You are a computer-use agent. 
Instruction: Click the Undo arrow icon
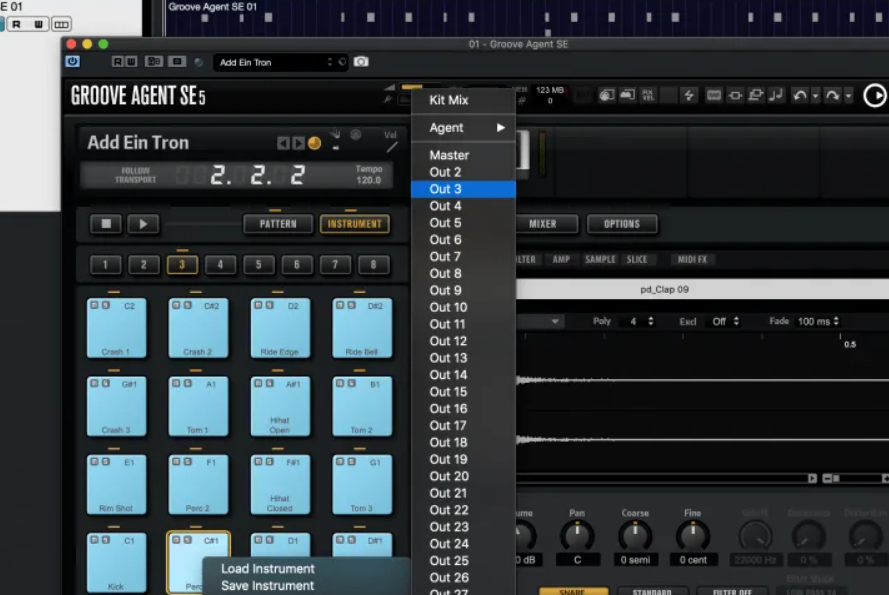[799, 95]
